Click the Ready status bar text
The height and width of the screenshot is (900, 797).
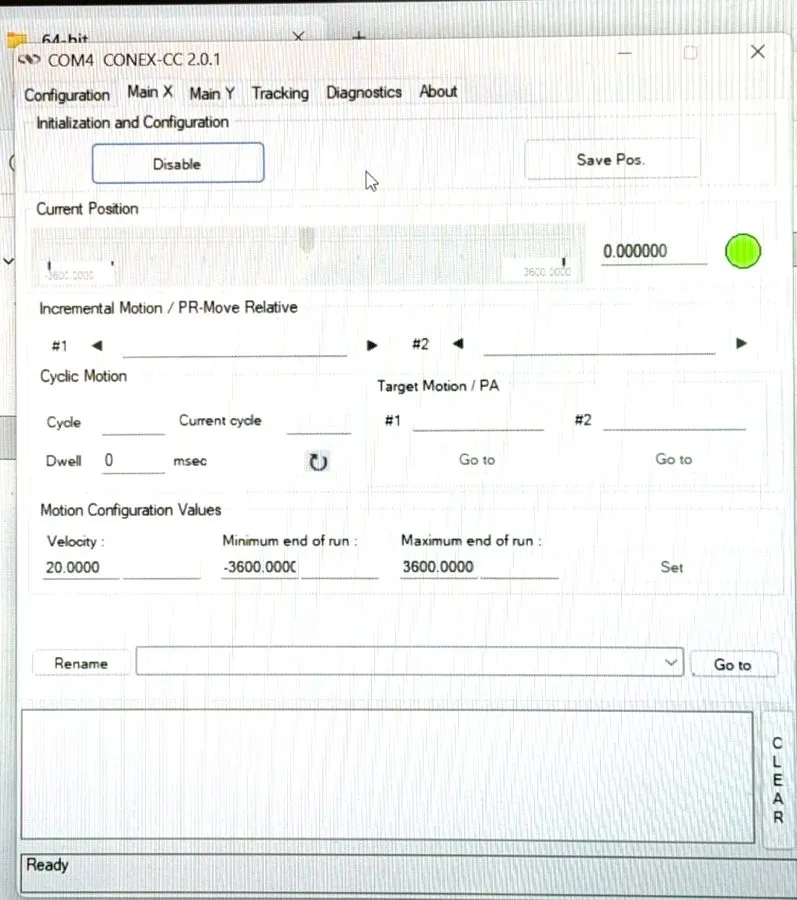[47, 864]
